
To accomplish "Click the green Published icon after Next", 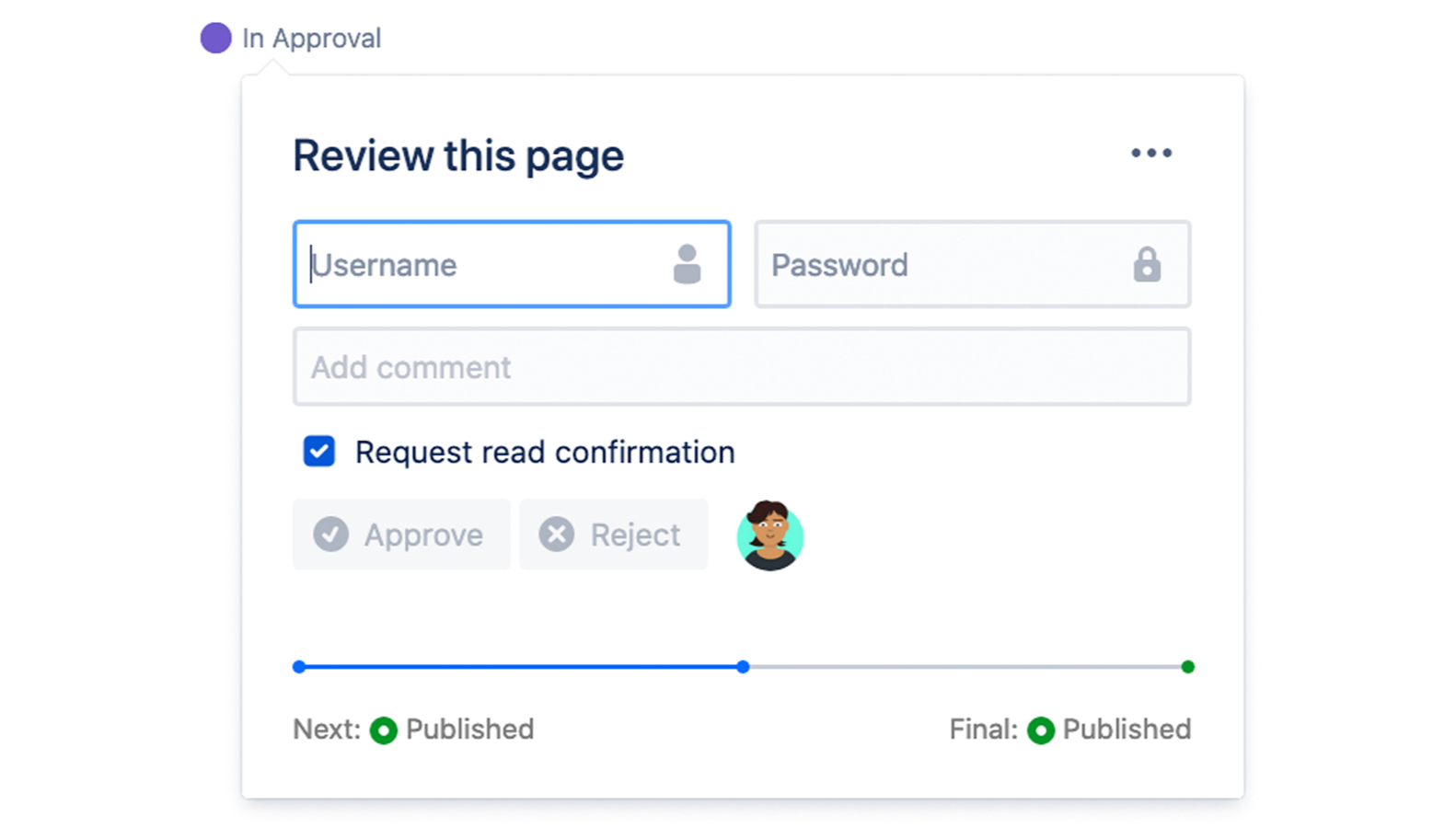I will [x=383, y=730].
